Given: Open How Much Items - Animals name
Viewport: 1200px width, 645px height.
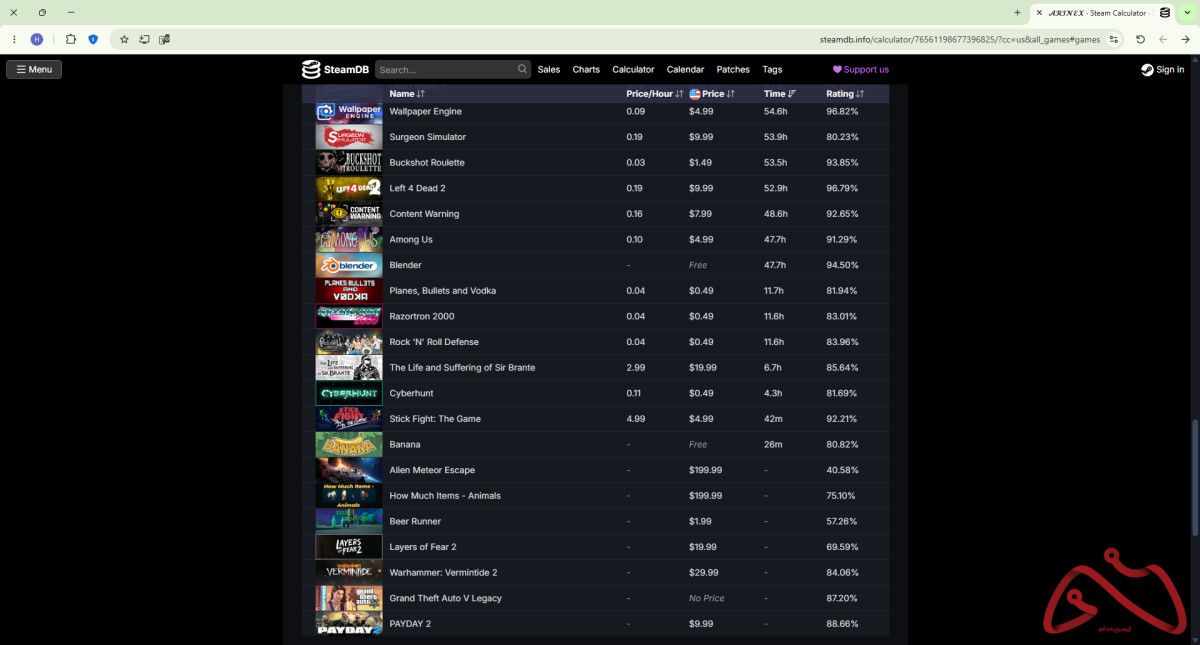Looking at the screenshot, I should pos(445,496).
